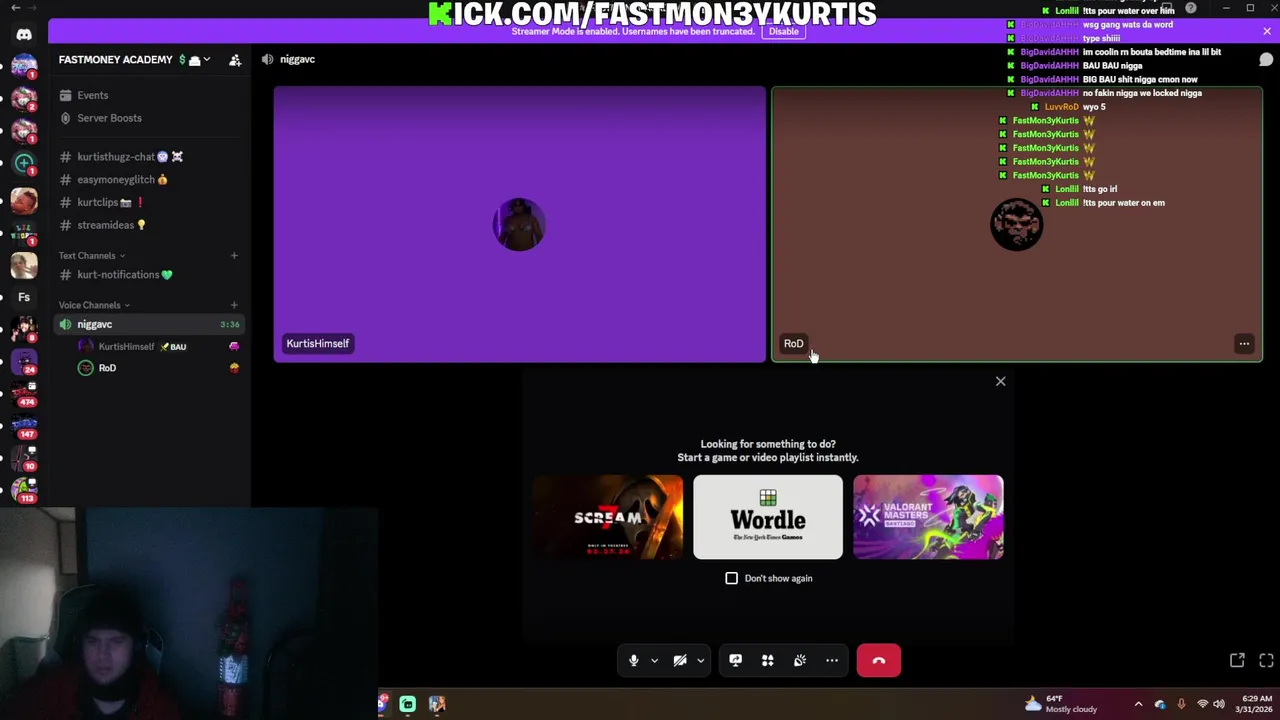
Task: Switch to the streamideas channel
Action: pyautogui.click(x=148, y=225)
